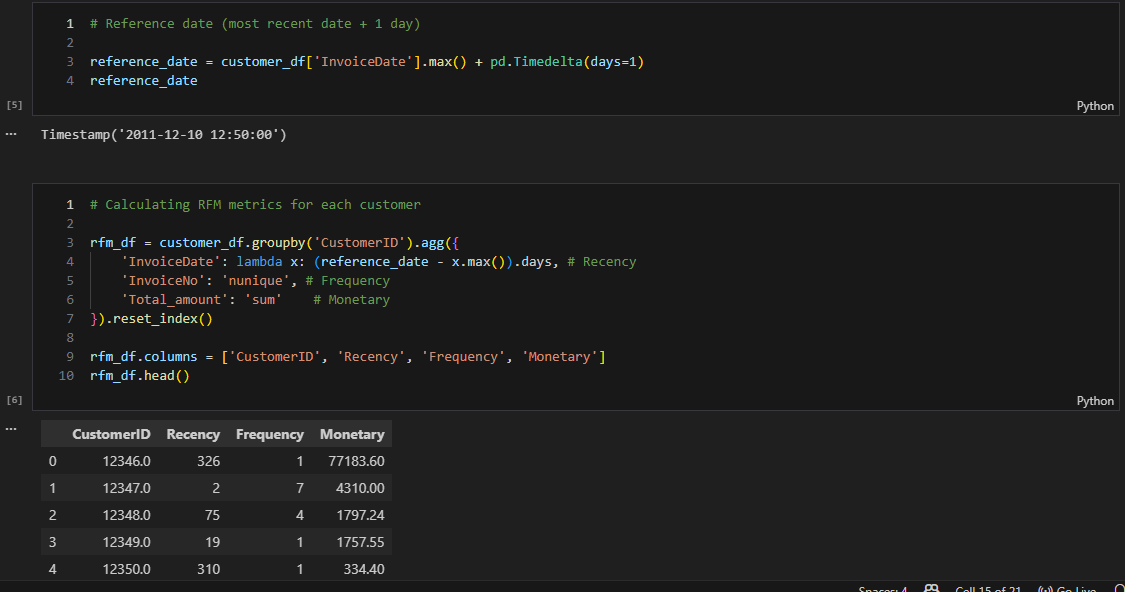Click execution count [5] beside the first cell

tap(14, 103)
